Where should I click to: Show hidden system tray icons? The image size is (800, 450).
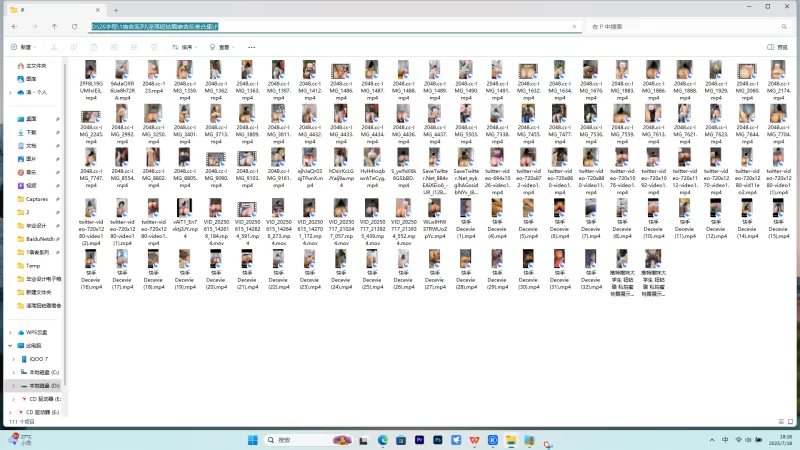[712, 440]
